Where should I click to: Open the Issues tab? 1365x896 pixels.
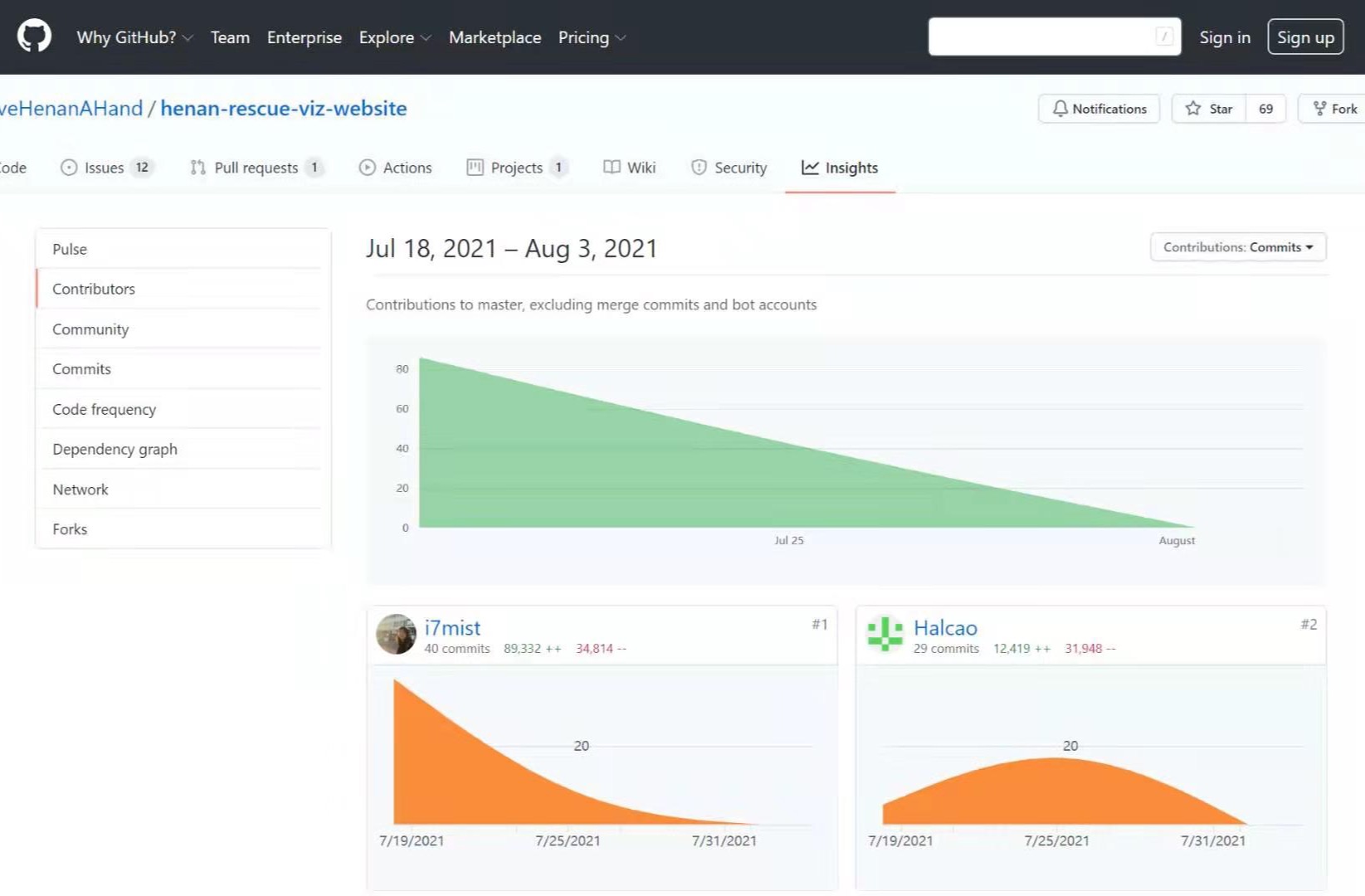tap(105, 168)
